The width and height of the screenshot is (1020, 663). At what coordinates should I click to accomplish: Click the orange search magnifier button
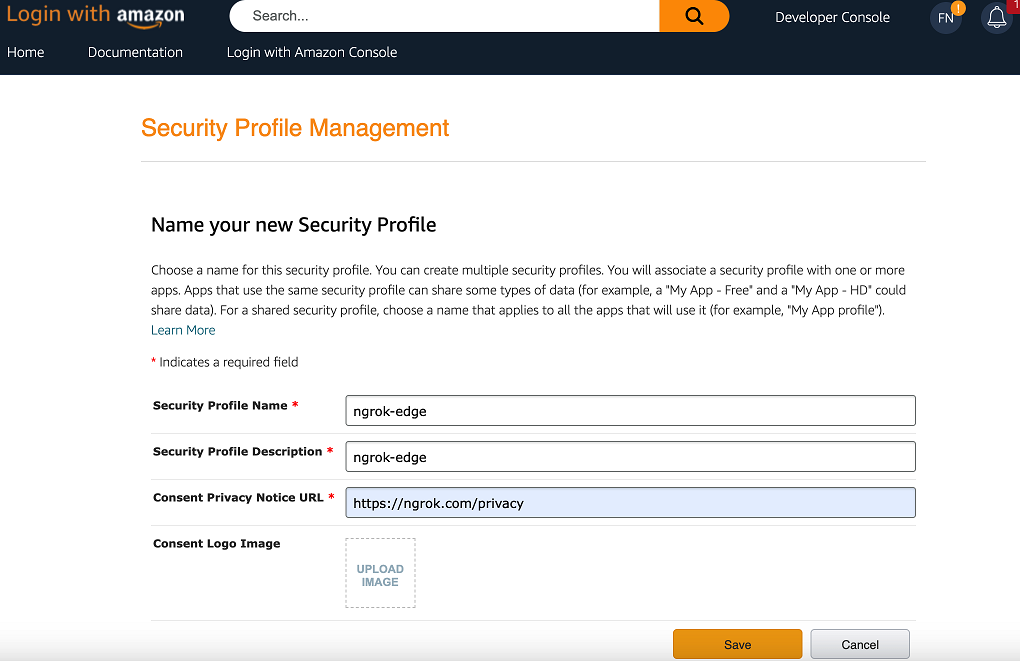[694, 16]
